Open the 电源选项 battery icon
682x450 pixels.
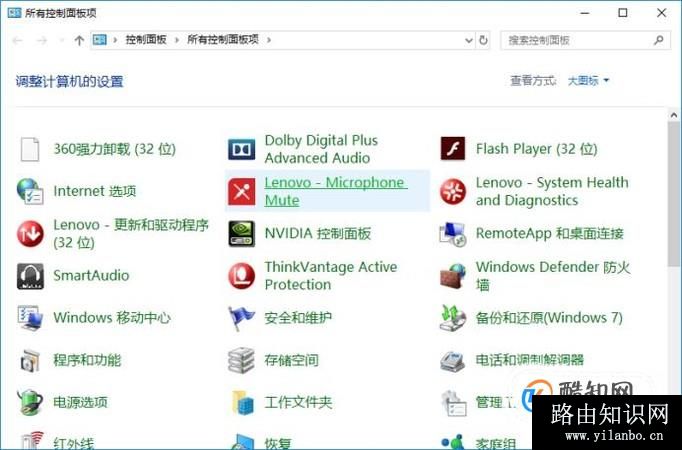point(30,402)
